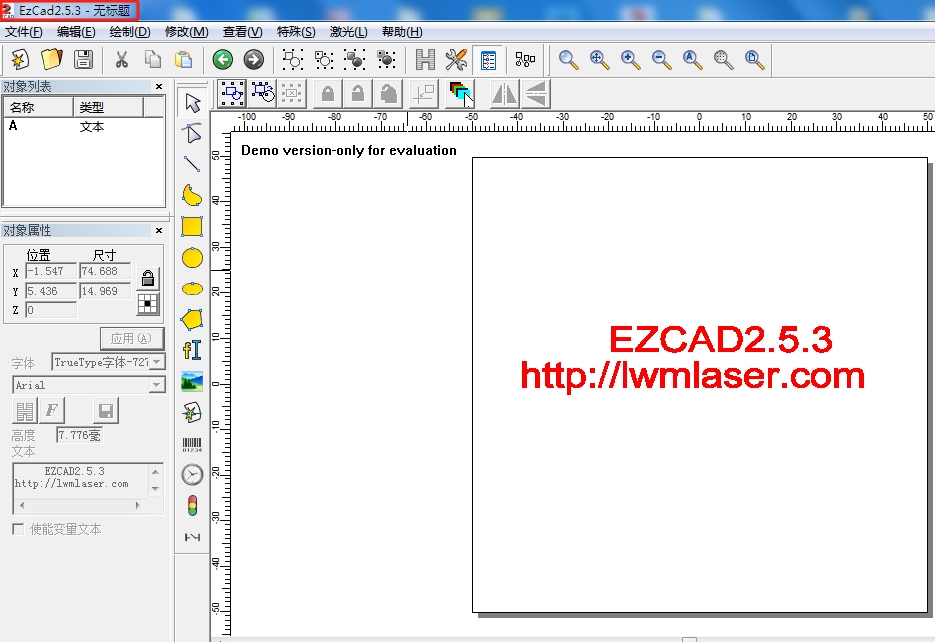Open the 编辑(E) menu
Viewport: 935px width, 642px height.
[76, 32]
